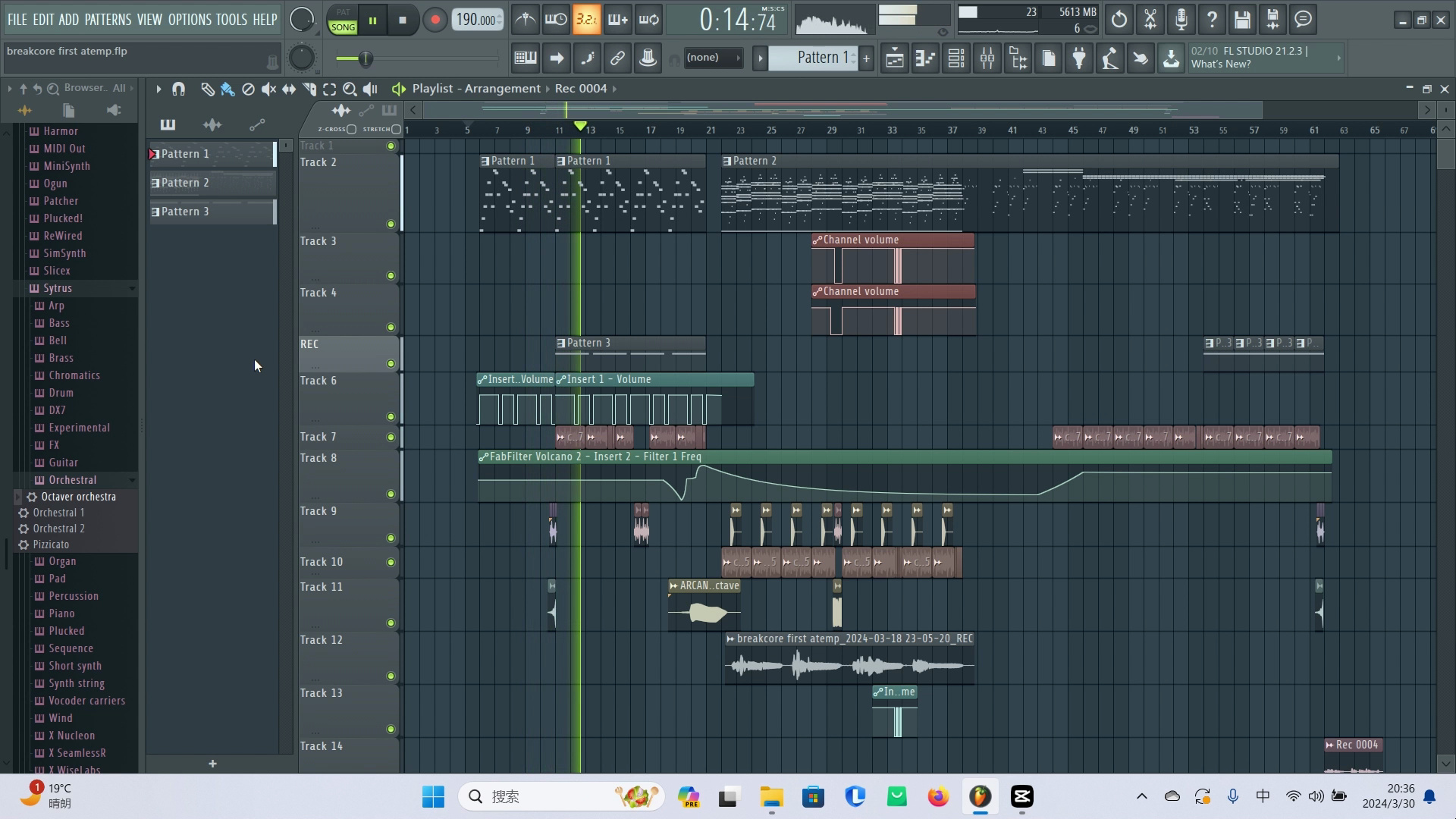
Task: Show hidden system tray icons chevron
Action: 1141,796
